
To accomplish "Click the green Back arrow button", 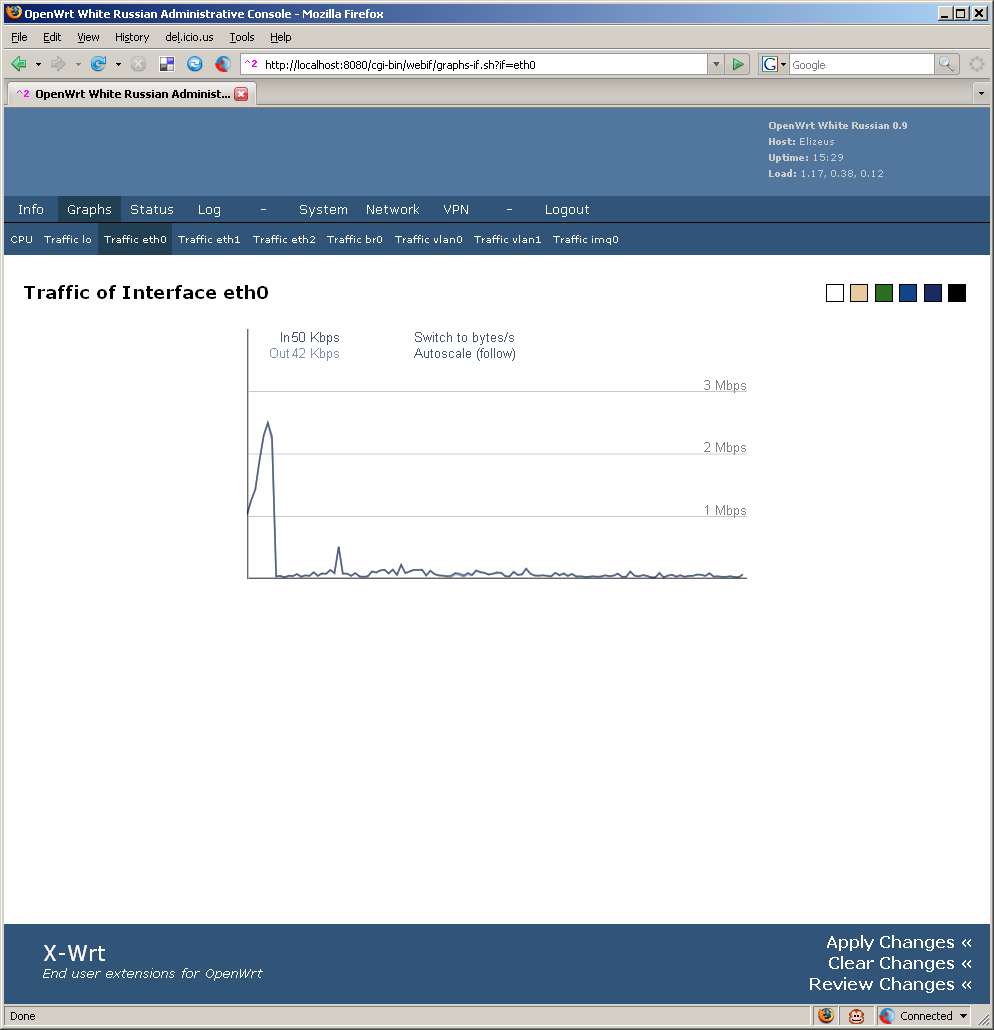I will coord(18,64).
